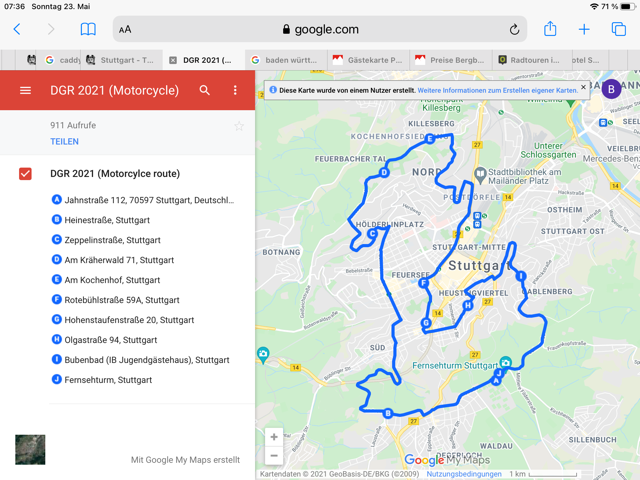640x480 pixels.
Task: Open the Safari share sheet
Action: pyautogui.click(x=550, y=29)
